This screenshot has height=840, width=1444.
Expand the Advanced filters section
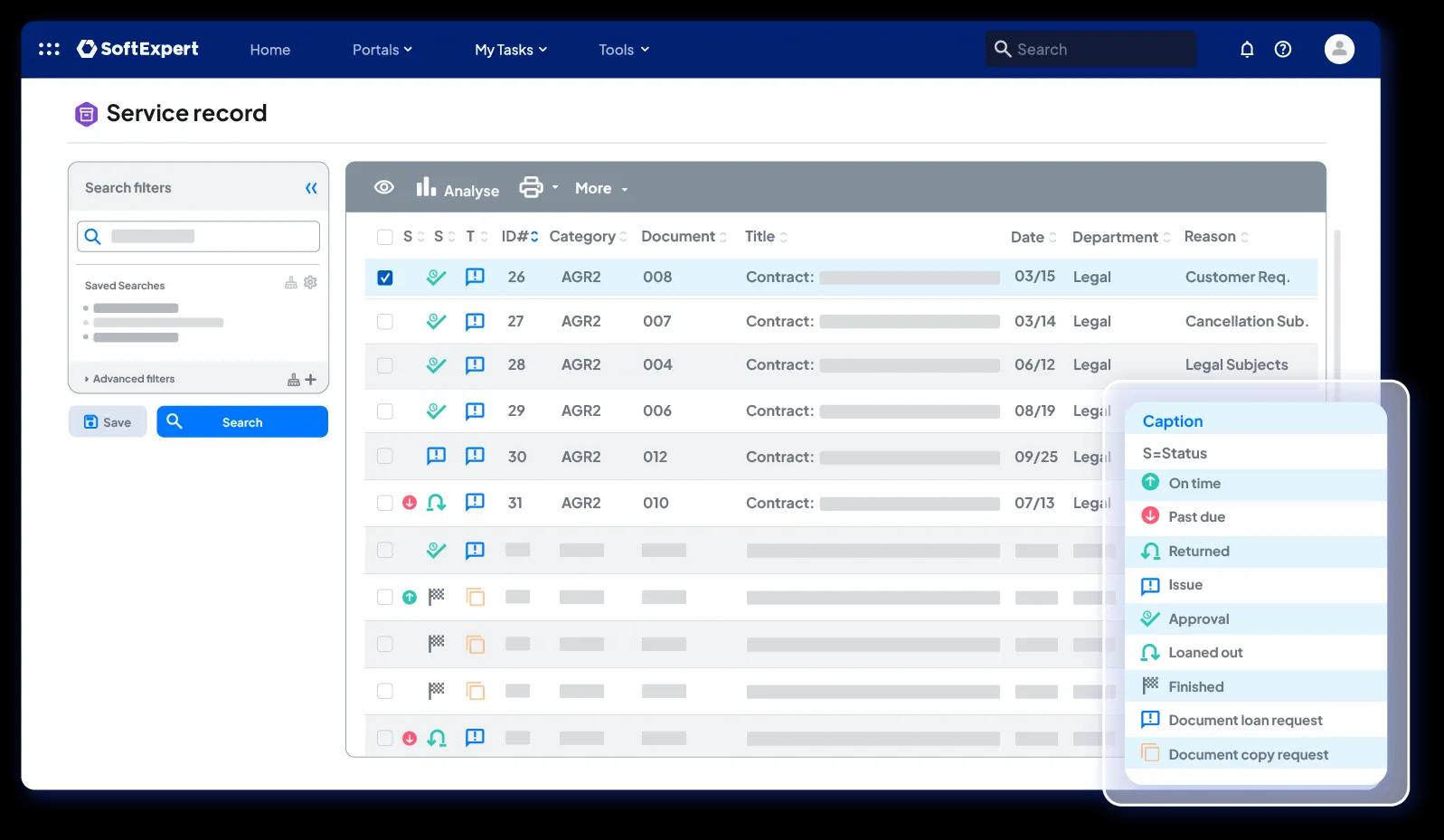[129, 379]
